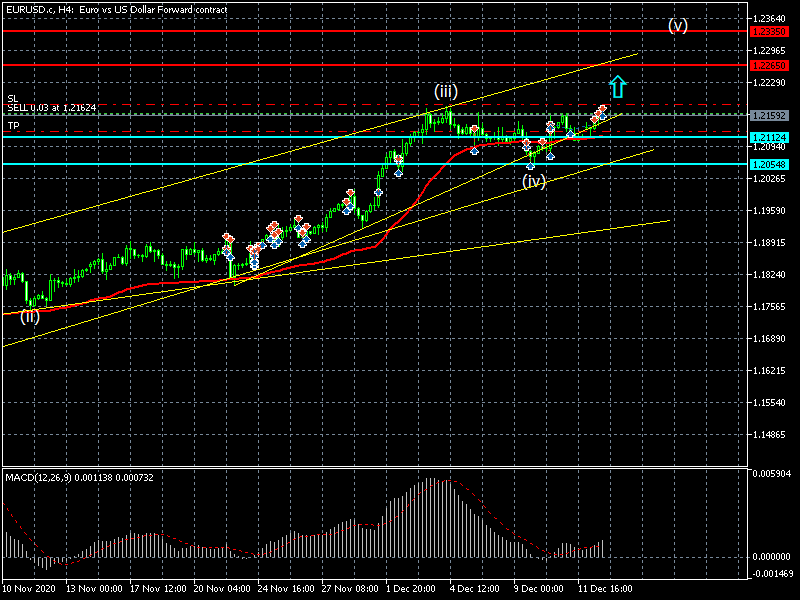
Task: Click the 10 Nov 2020 date label
Action: pos(30,588)
